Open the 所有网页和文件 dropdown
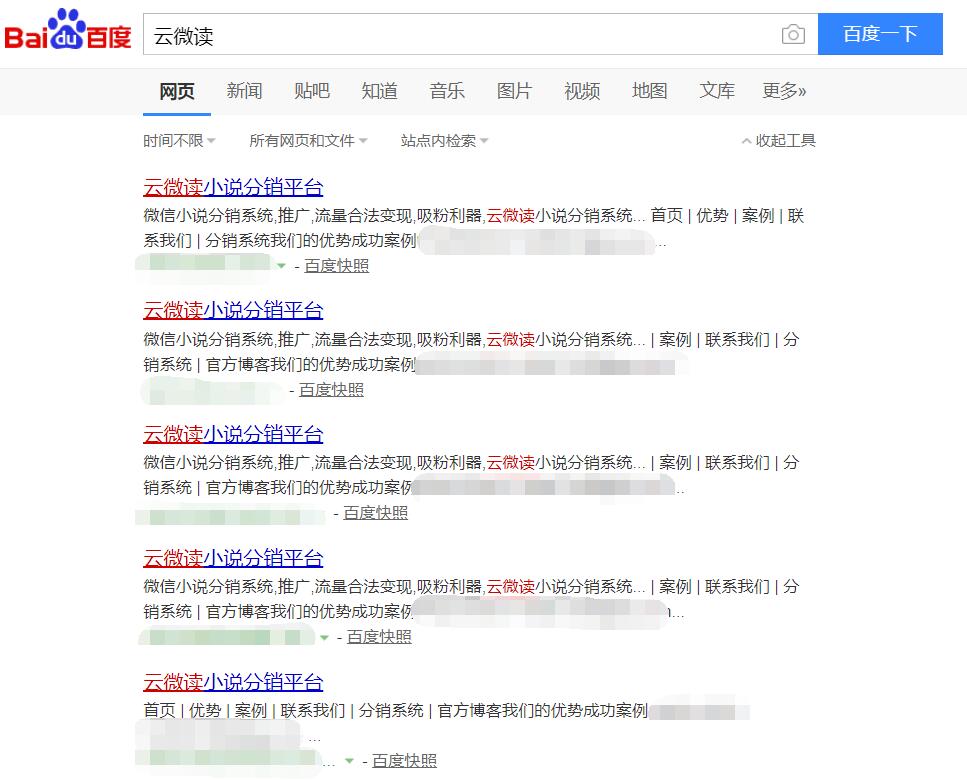The width and height of the screenshot is (967, 780). coord(308,141)
